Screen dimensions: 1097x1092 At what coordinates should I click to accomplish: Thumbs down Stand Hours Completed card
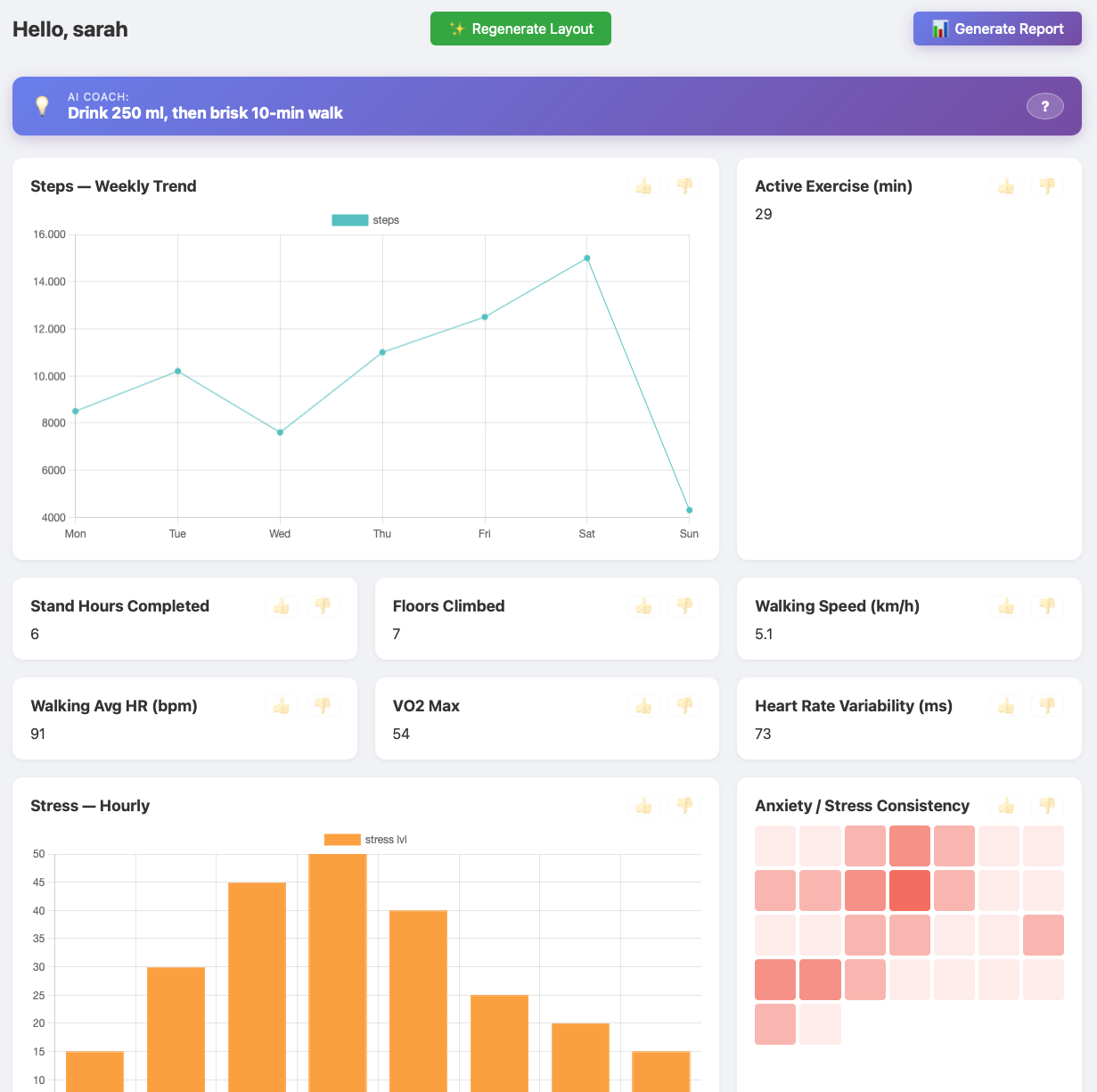pos(323,606)
